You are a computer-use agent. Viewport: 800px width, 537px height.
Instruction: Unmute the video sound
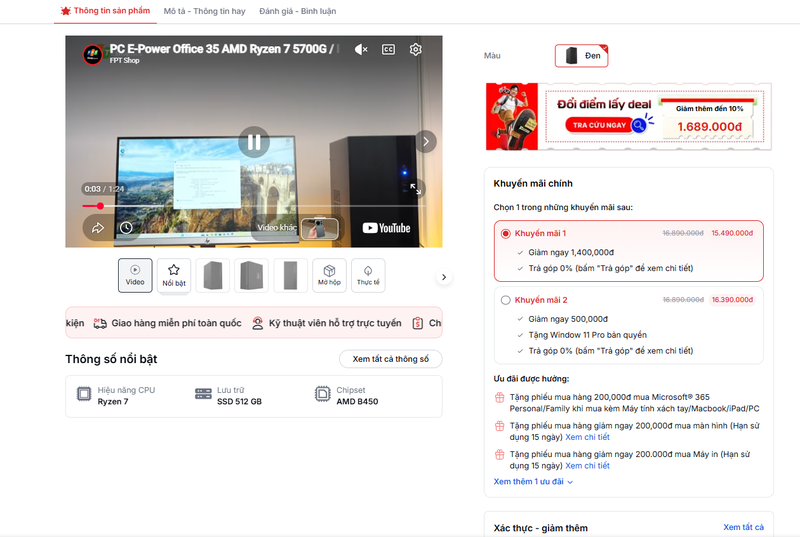coord(361,49)
